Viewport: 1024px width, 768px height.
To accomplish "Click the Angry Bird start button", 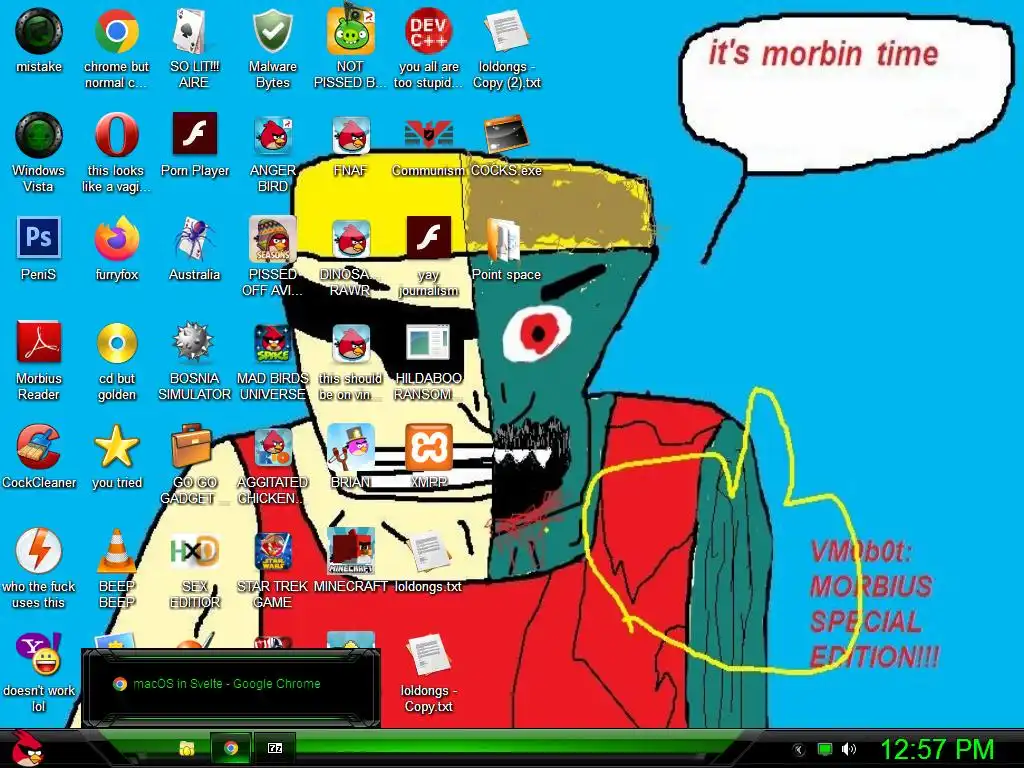I will 27,748.
